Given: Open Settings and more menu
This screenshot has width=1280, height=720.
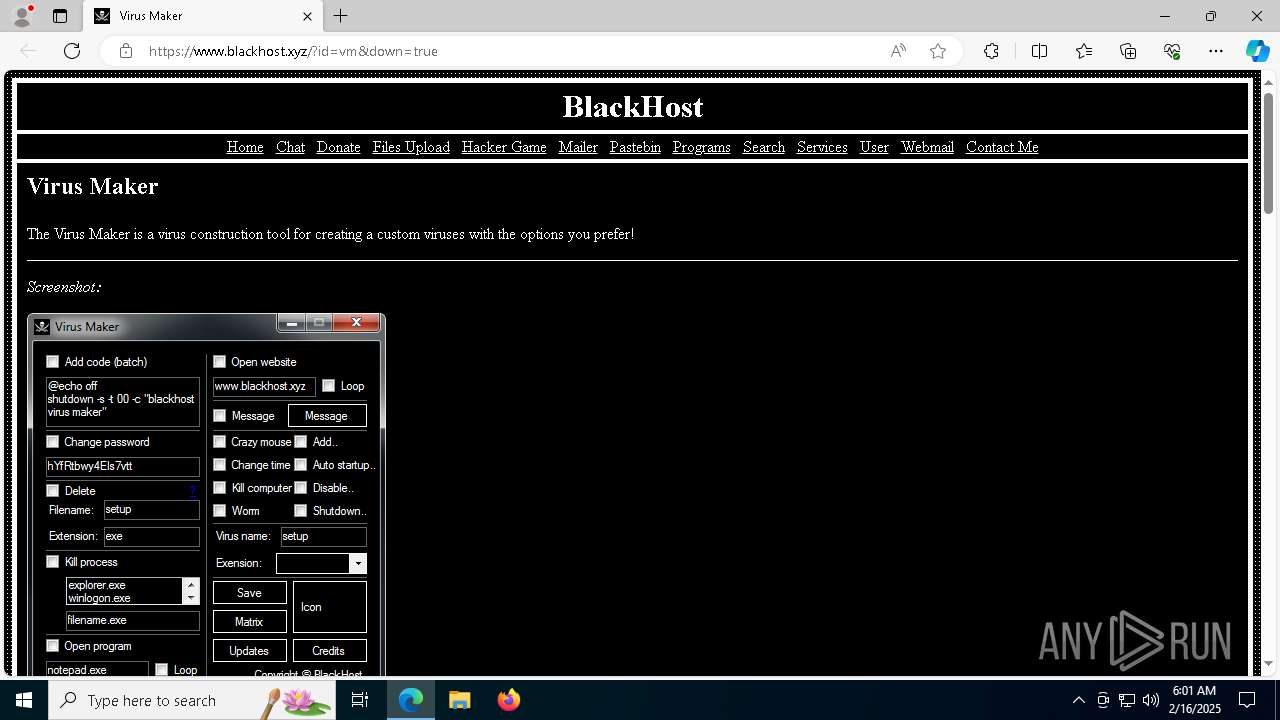Looking at the screenshot, I should coord(1216,51).
